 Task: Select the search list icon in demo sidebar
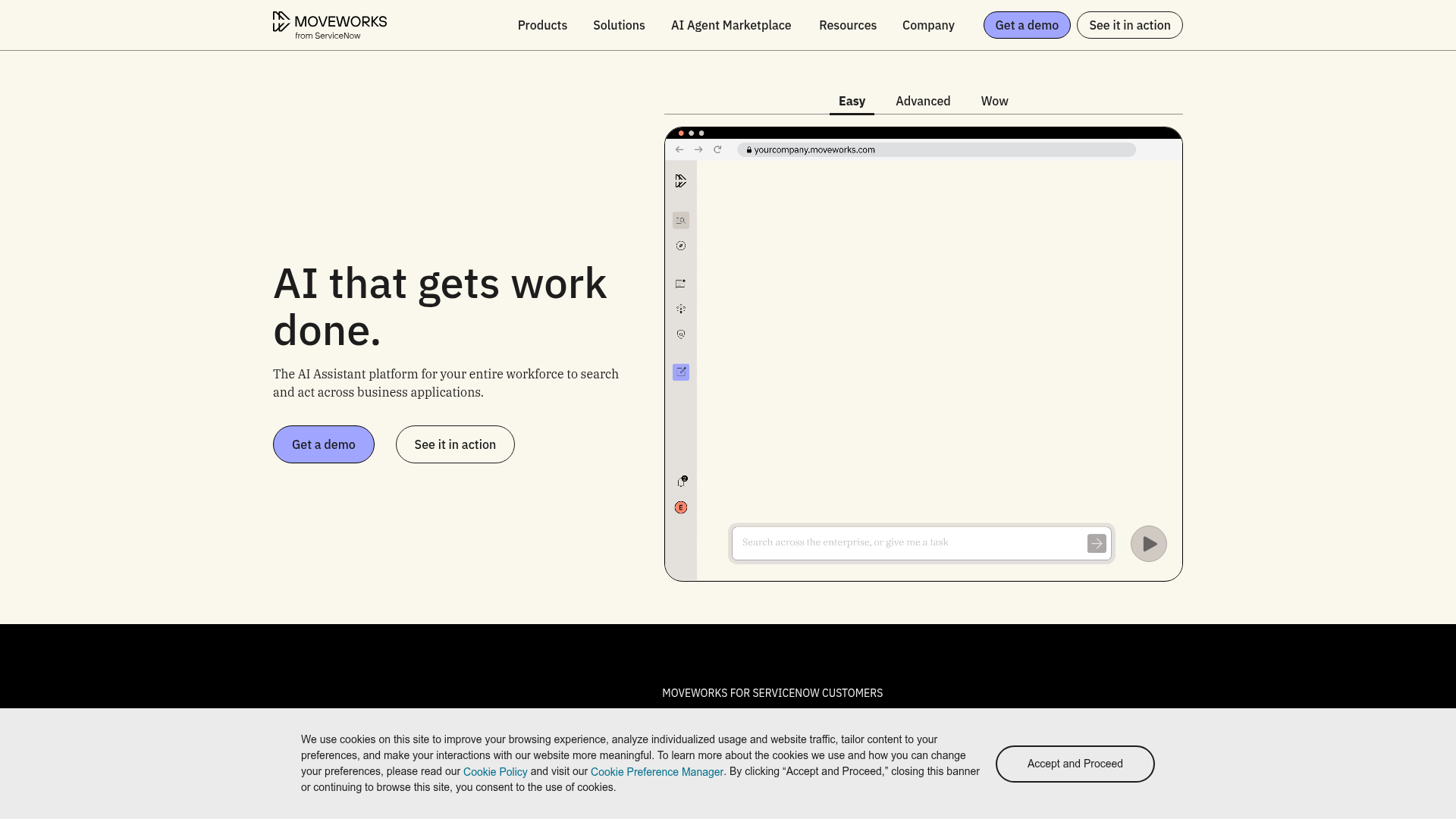(x=681, y=221)
